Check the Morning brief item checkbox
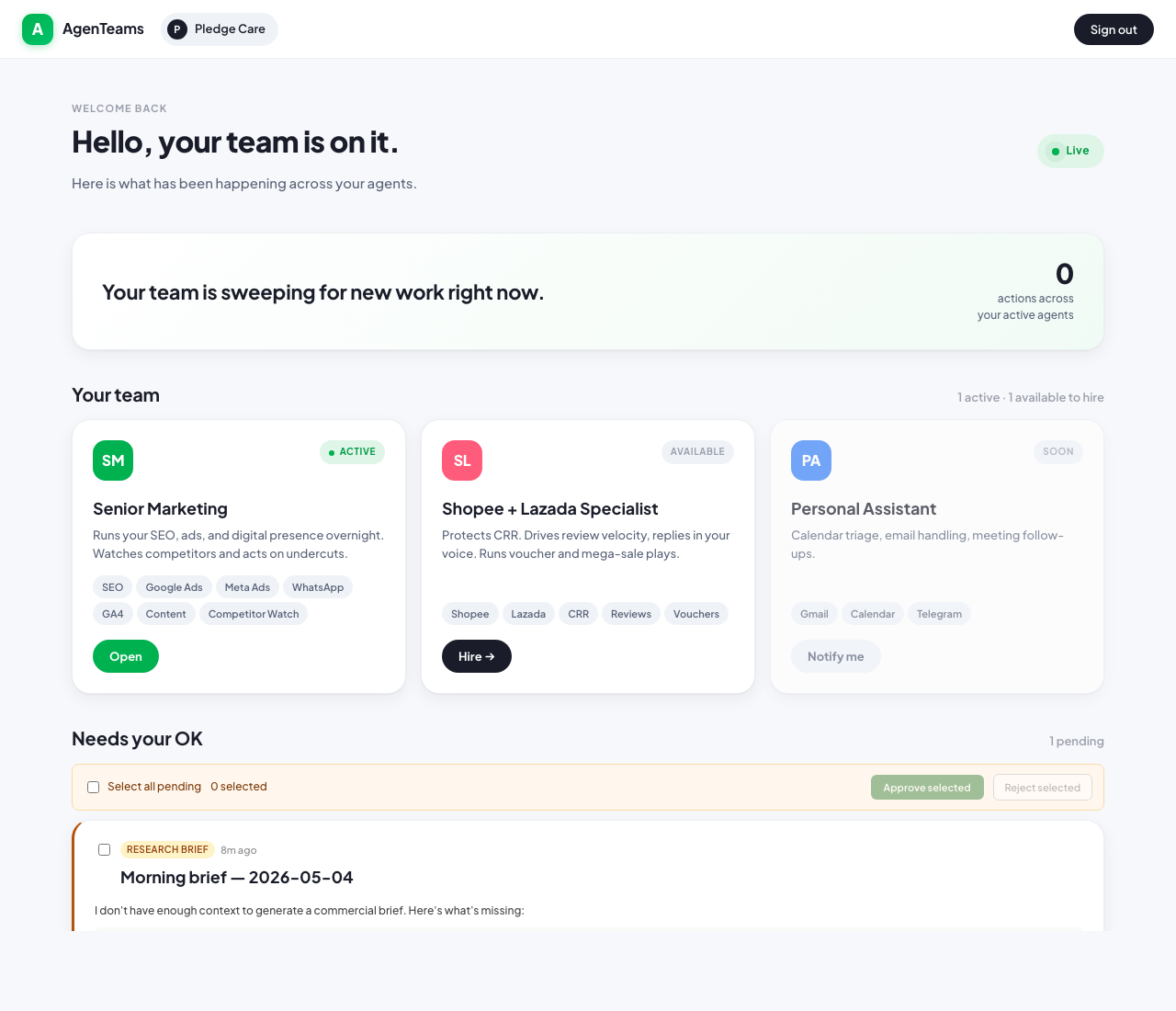Screen dimensions: 1176x1011 point(104,849)
